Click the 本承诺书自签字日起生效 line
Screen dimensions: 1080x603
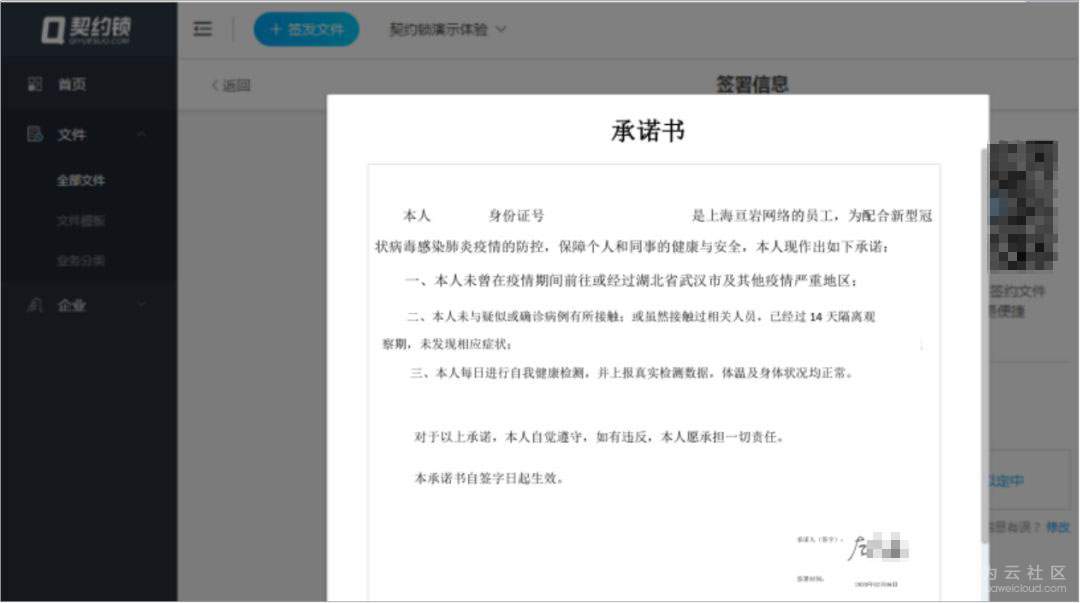point(489,478)
